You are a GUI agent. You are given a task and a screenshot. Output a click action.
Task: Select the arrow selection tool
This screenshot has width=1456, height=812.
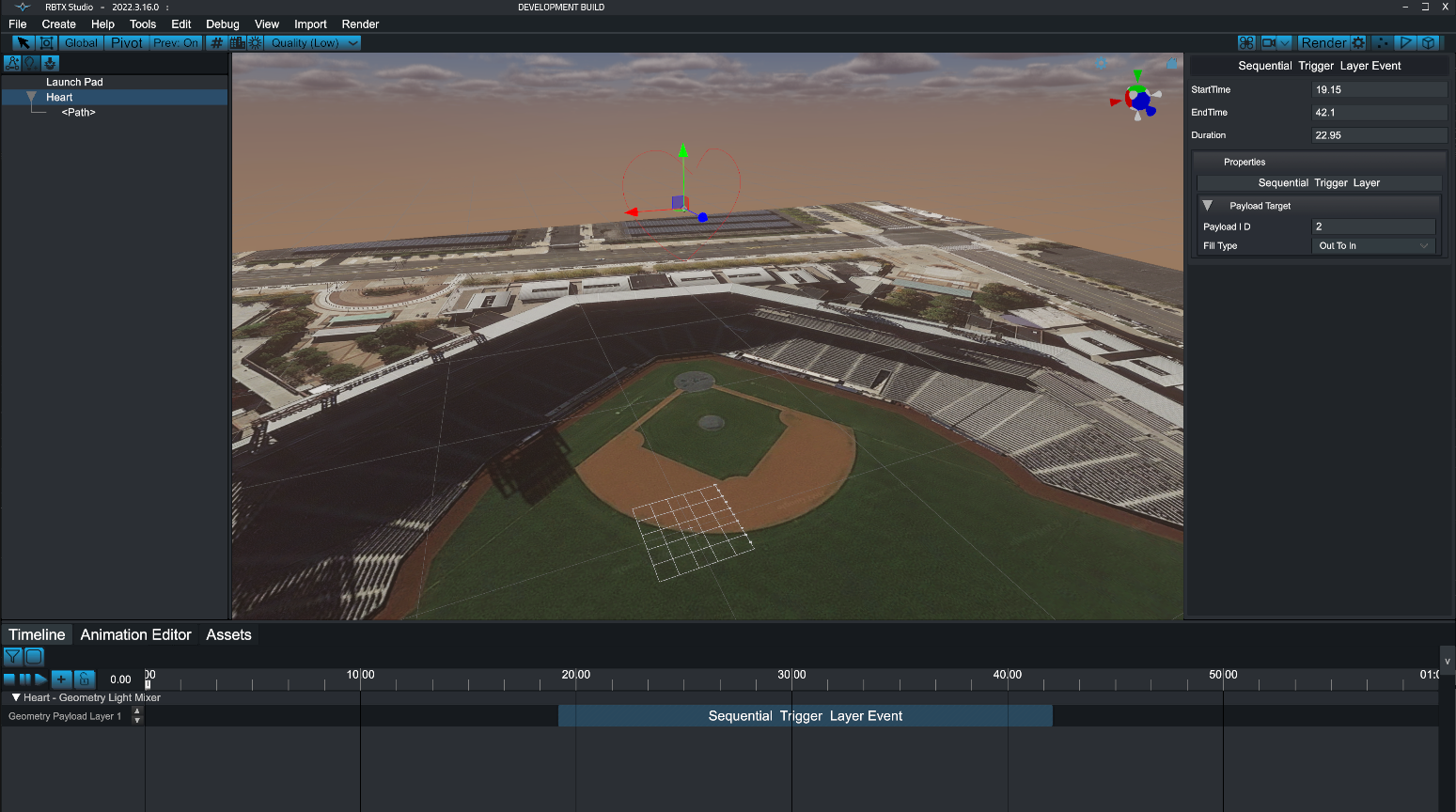pyautogui.click(x=23, y=42)
